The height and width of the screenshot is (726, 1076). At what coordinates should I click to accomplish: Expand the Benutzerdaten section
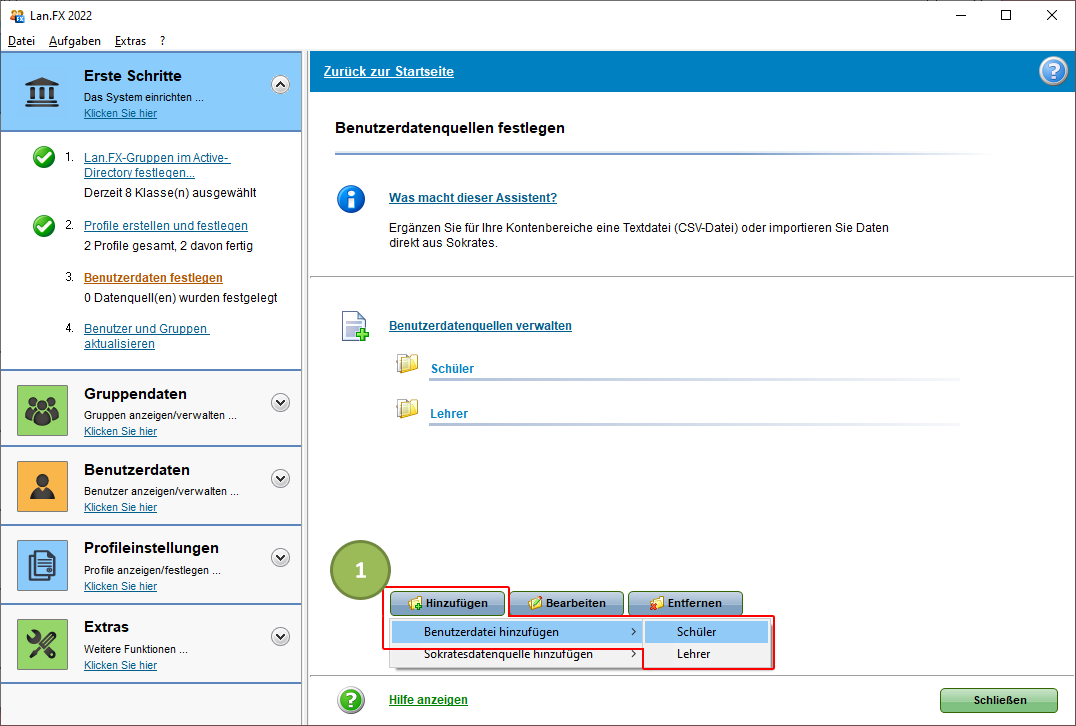(x=280, y=478)
